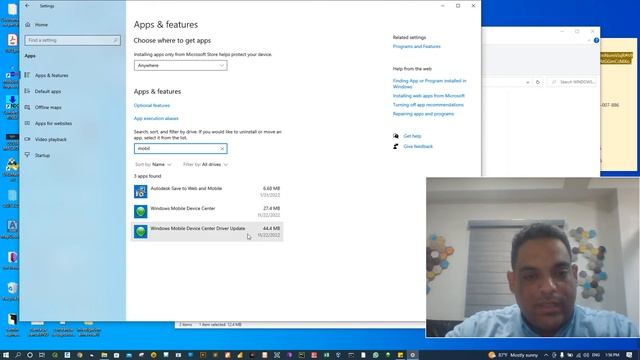
Task: Open Default apps in the sidebar
Action: (x=48, y=91)
